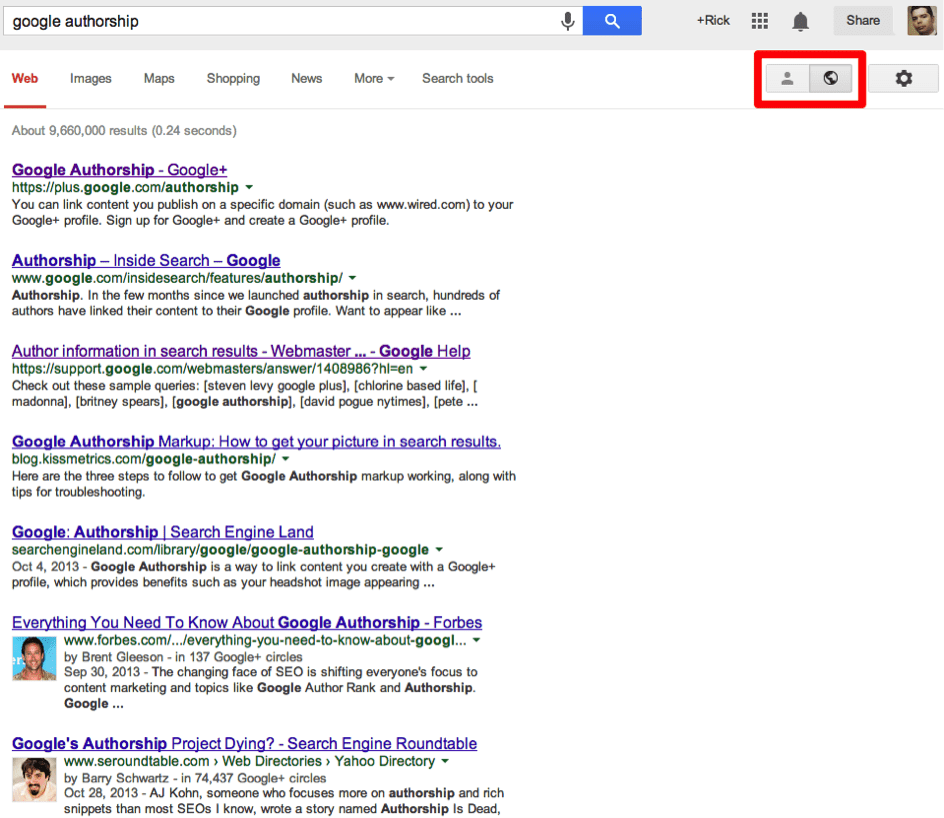
Task: Switch to the Images tab
Action: 90,79
